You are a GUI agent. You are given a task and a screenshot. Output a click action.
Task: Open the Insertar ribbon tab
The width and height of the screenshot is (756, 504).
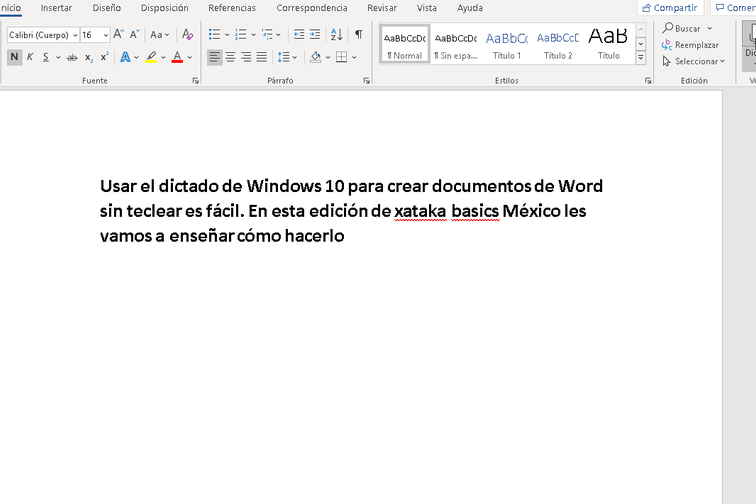pyautogui.click(x=56, y=8)
